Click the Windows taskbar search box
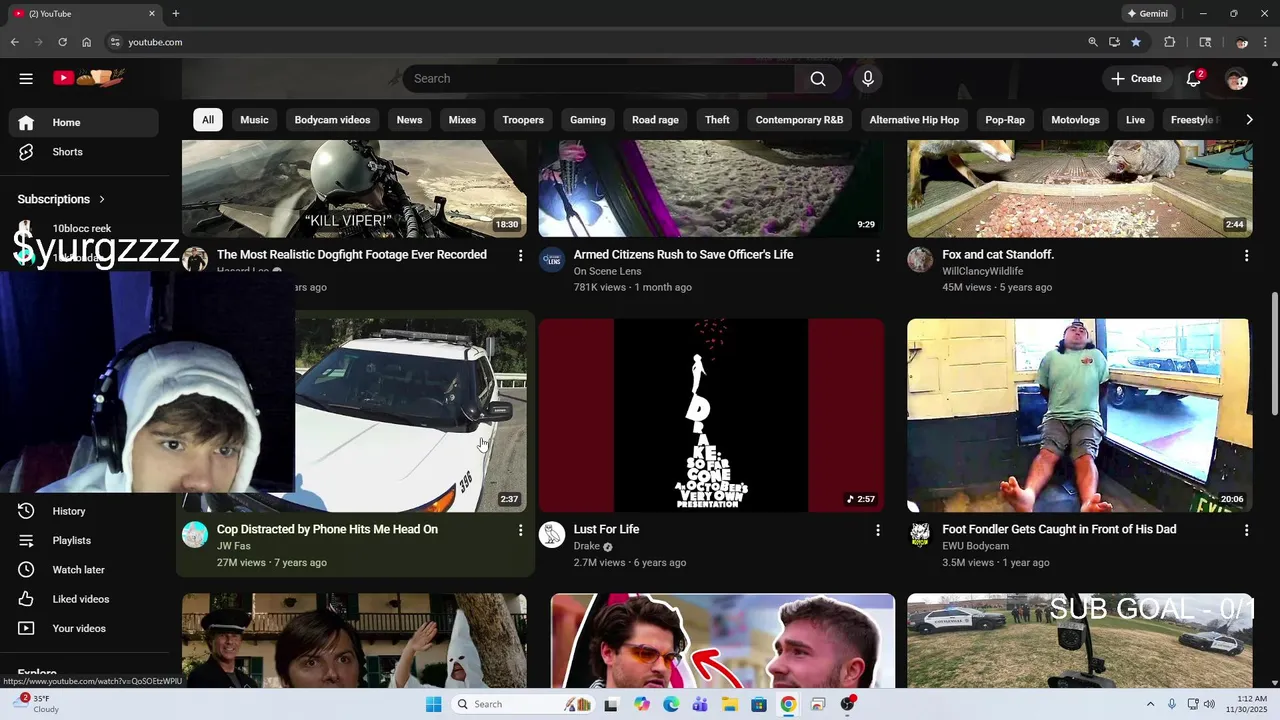Screen dimensions: 1280x720 point(522,704)
